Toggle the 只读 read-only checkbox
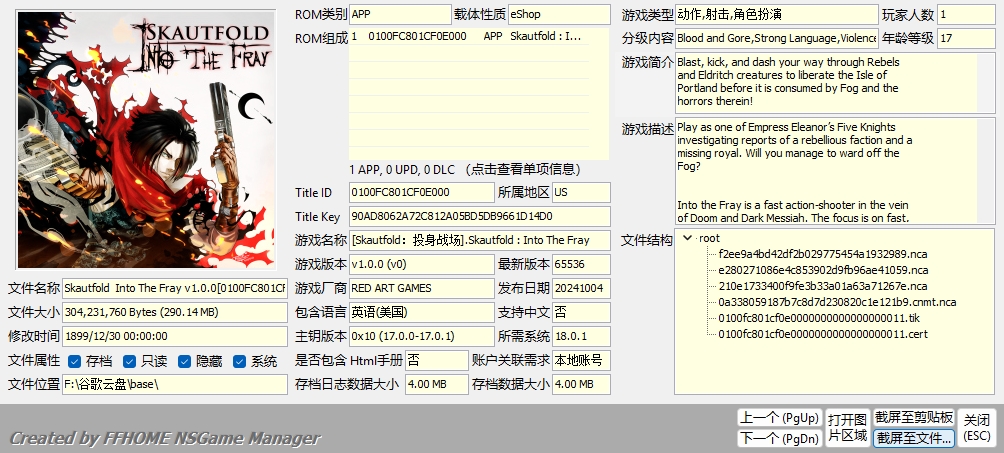Image resolution: width=1004 pixels, height=453 pixels. (x=129, y=361)
